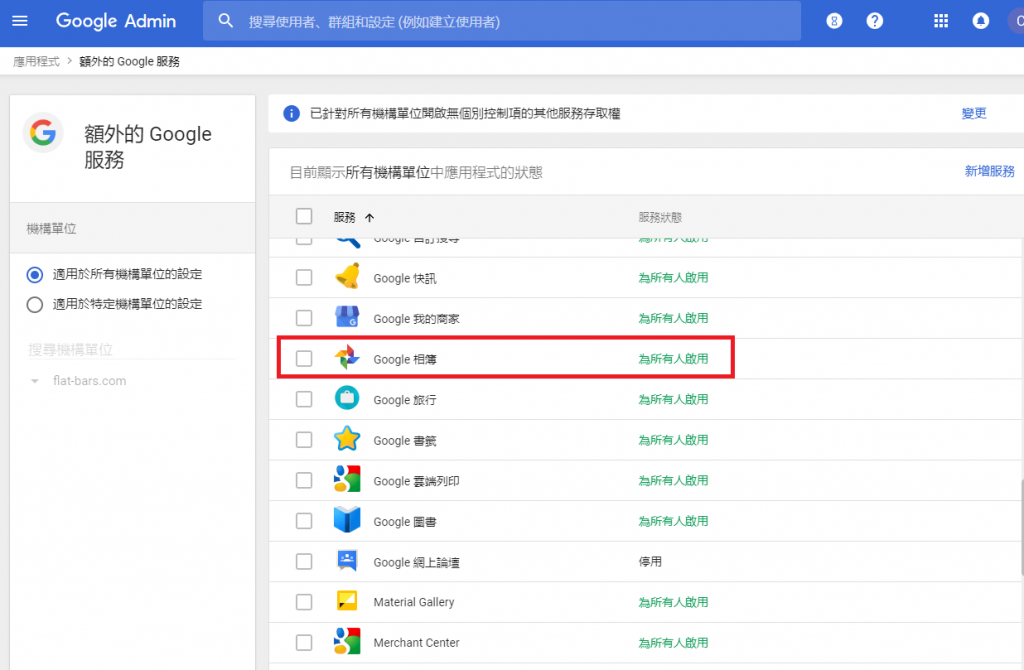Click 為所有人啟用 status of Google 相簿

point(673,359)
